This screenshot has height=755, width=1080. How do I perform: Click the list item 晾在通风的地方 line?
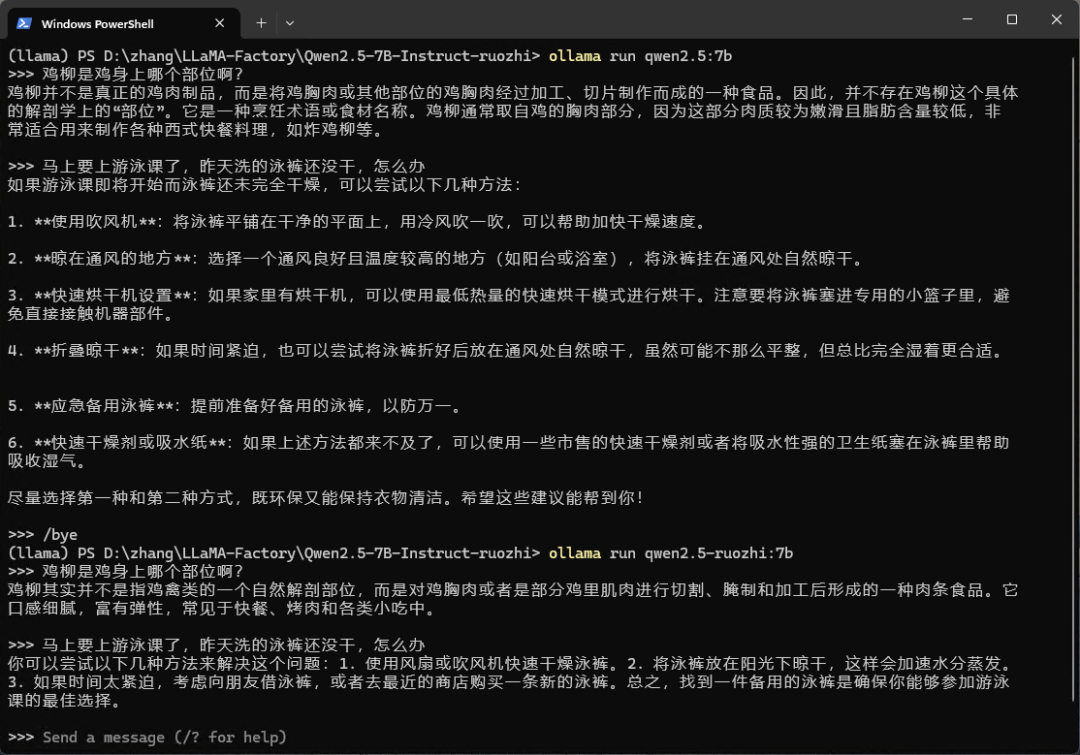coord(435,258)
